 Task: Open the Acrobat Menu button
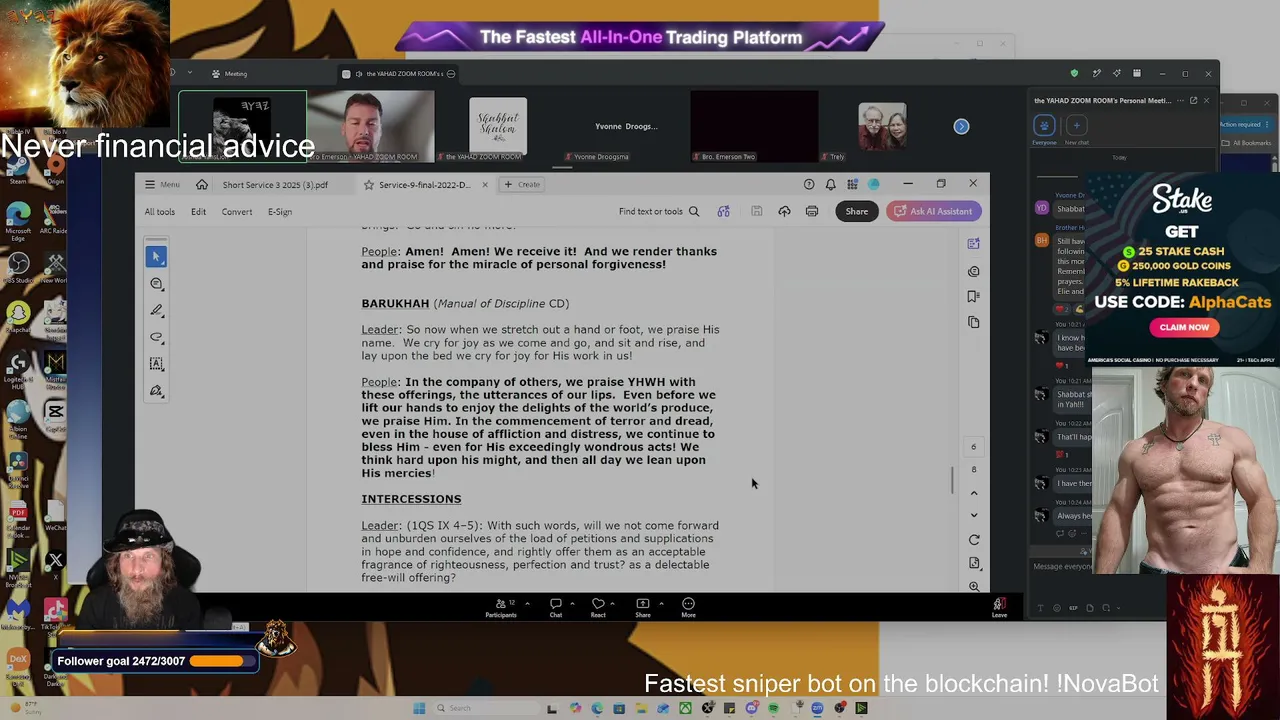162,184
